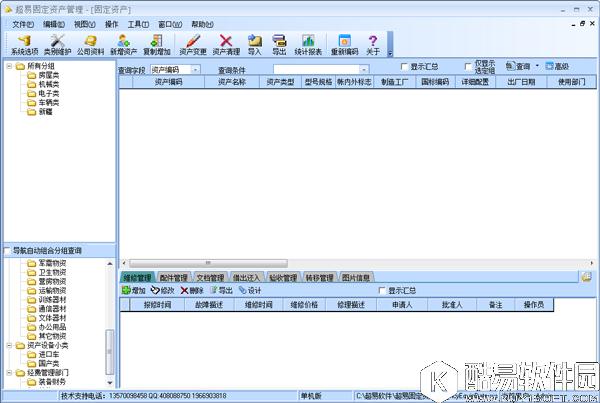Click the navigation tree vertical scrollbar thumb
Viewport: 600px width, 403px height.
point(109,352)
